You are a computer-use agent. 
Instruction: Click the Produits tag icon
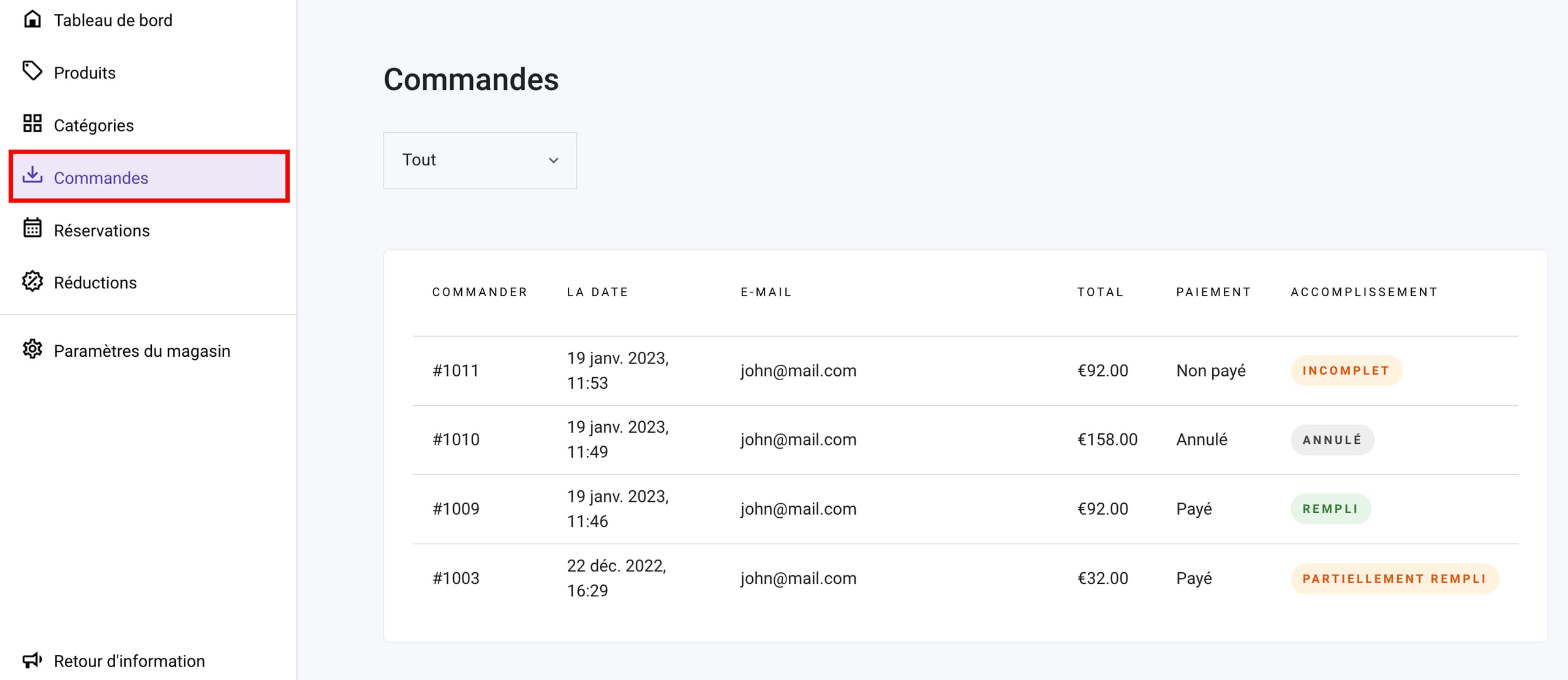(x=32, y=71)
